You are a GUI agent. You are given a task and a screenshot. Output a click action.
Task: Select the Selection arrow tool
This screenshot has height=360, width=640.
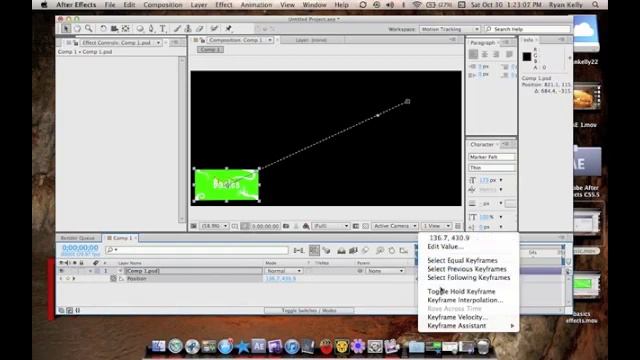click(x=65, y=29)
